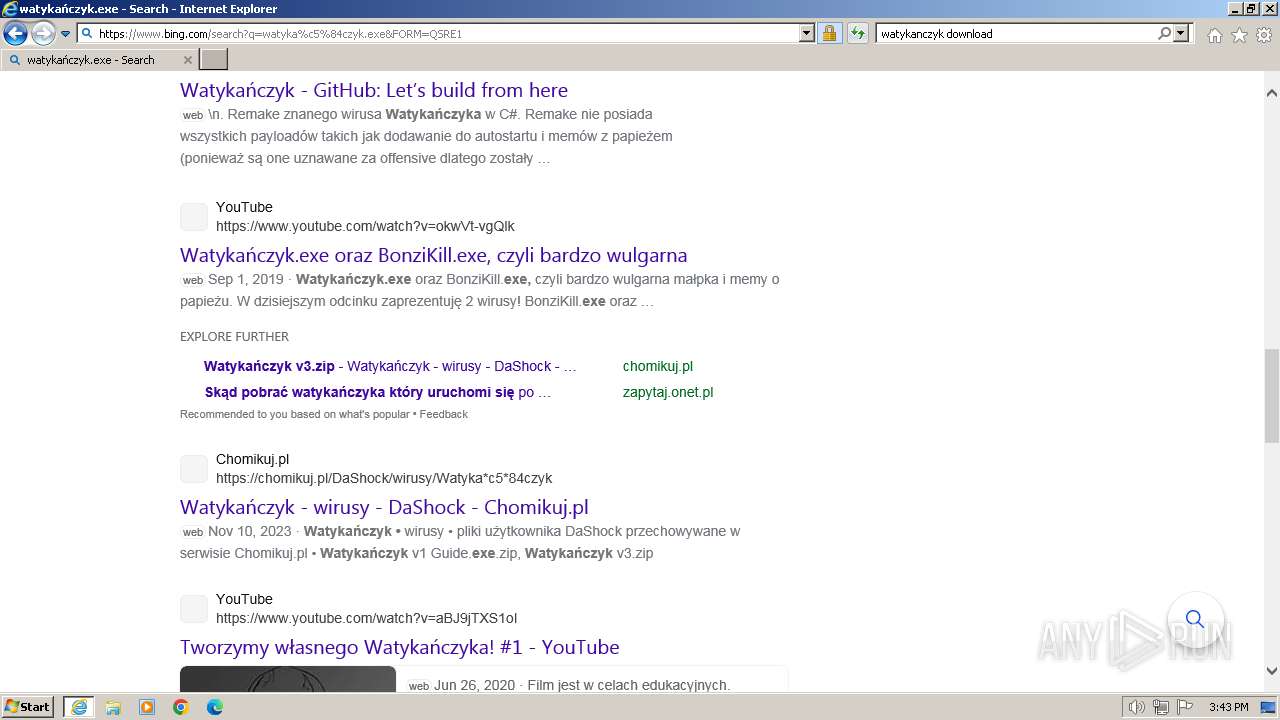The height and width of the screenshot is (720, 1280).
Task: Click the EXPLORE FURTHER heading text
Action: pos(234,337)
